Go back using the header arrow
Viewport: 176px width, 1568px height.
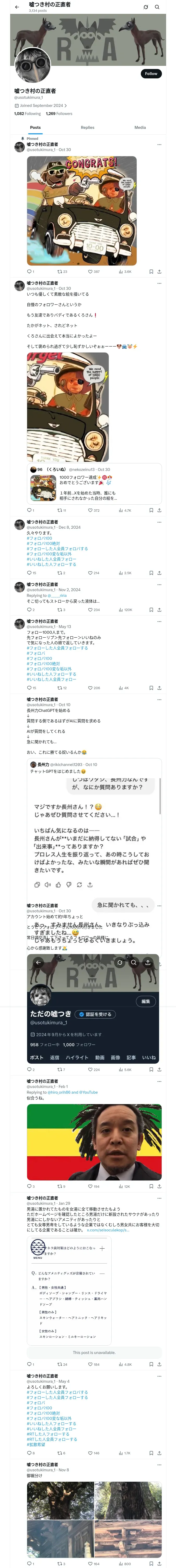[x=16, y=7]
